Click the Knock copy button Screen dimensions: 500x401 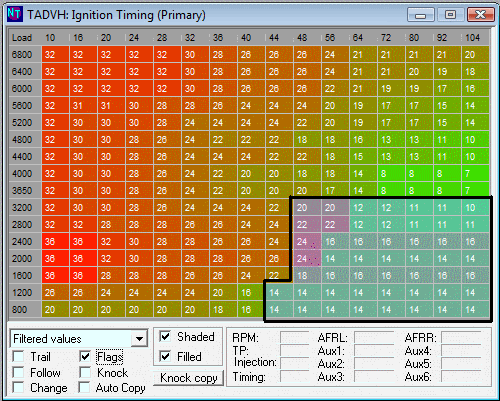(188, 378)
